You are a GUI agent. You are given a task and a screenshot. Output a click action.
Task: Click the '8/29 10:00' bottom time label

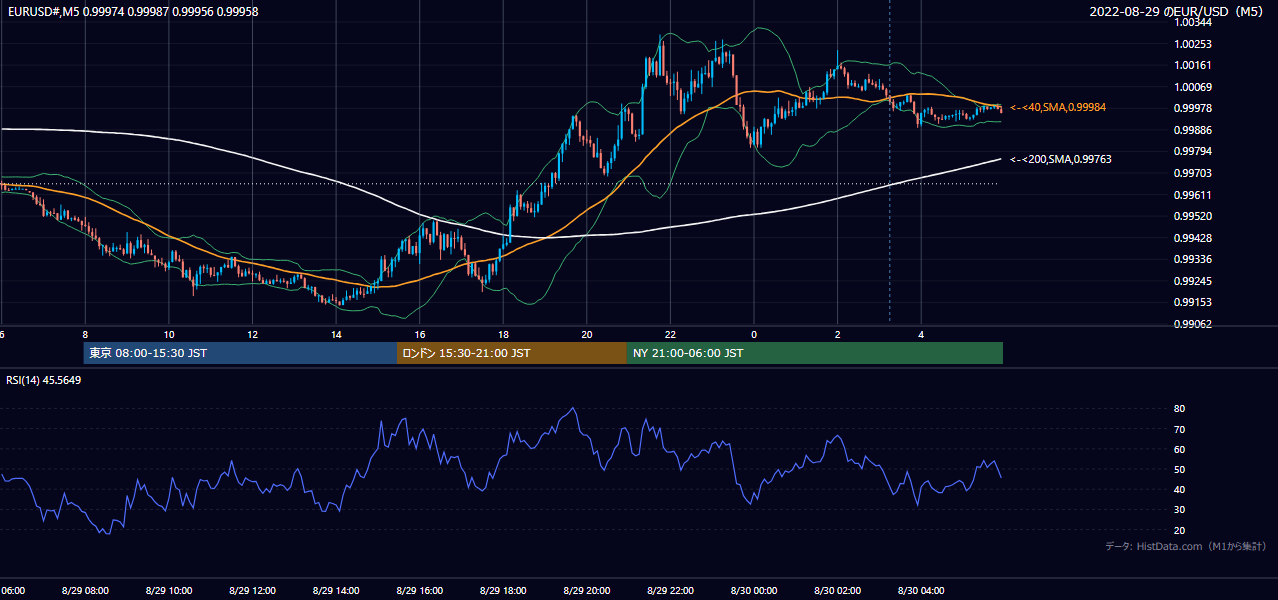click(x=168, y=590)
